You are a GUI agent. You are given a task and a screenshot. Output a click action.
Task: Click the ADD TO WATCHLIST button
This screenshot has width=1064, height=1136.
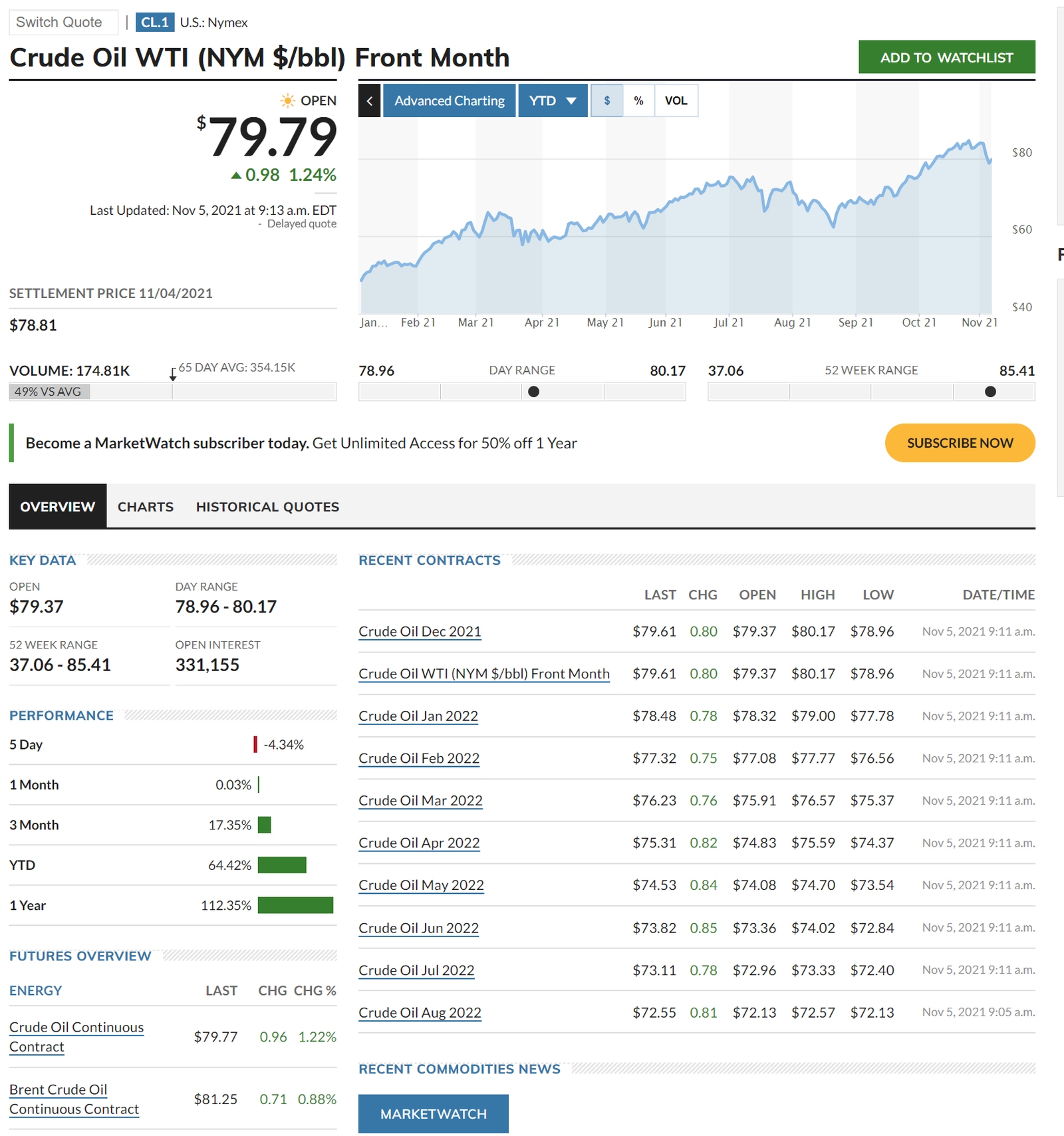click(947, 57)
